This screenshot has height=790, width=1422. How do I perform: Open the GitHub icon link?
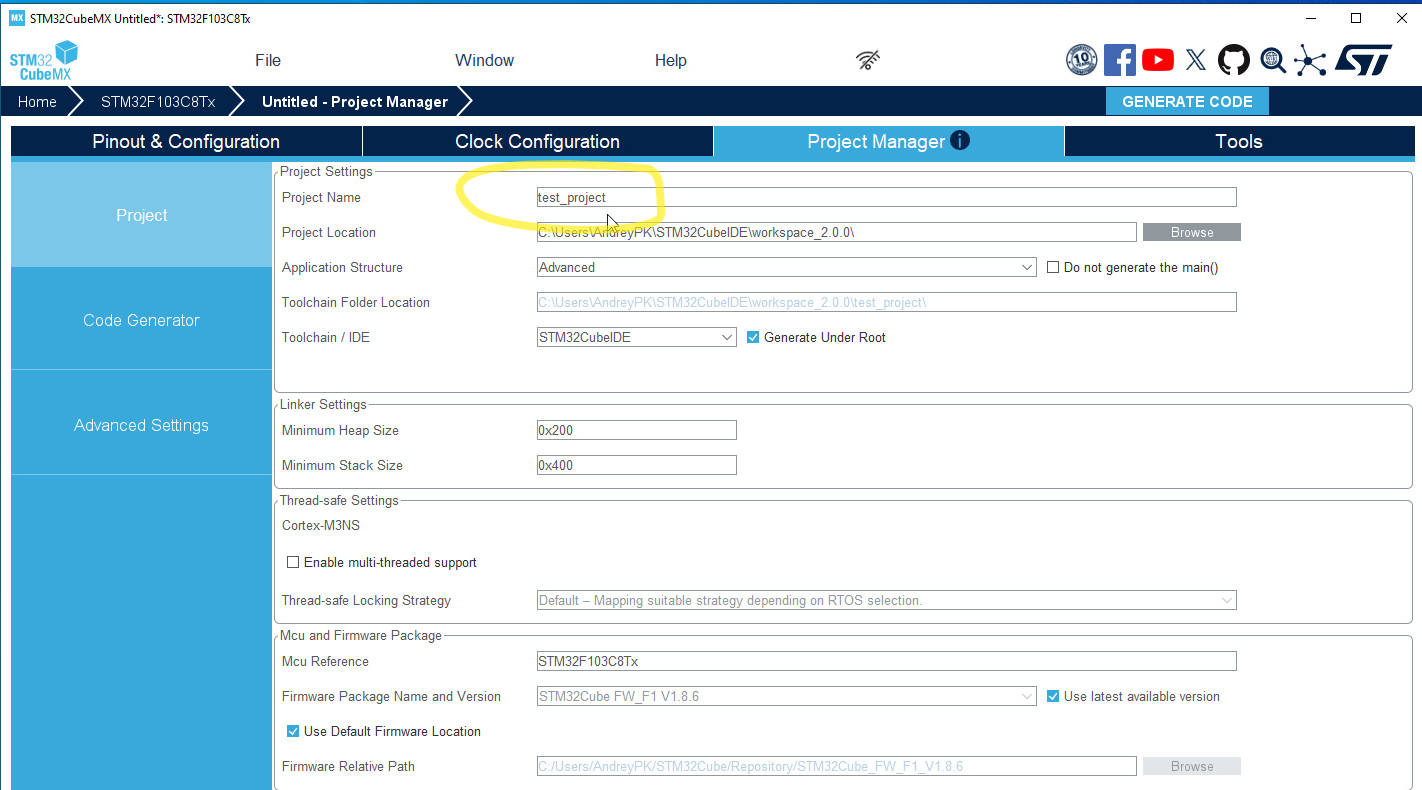(x=1234, y=60)
